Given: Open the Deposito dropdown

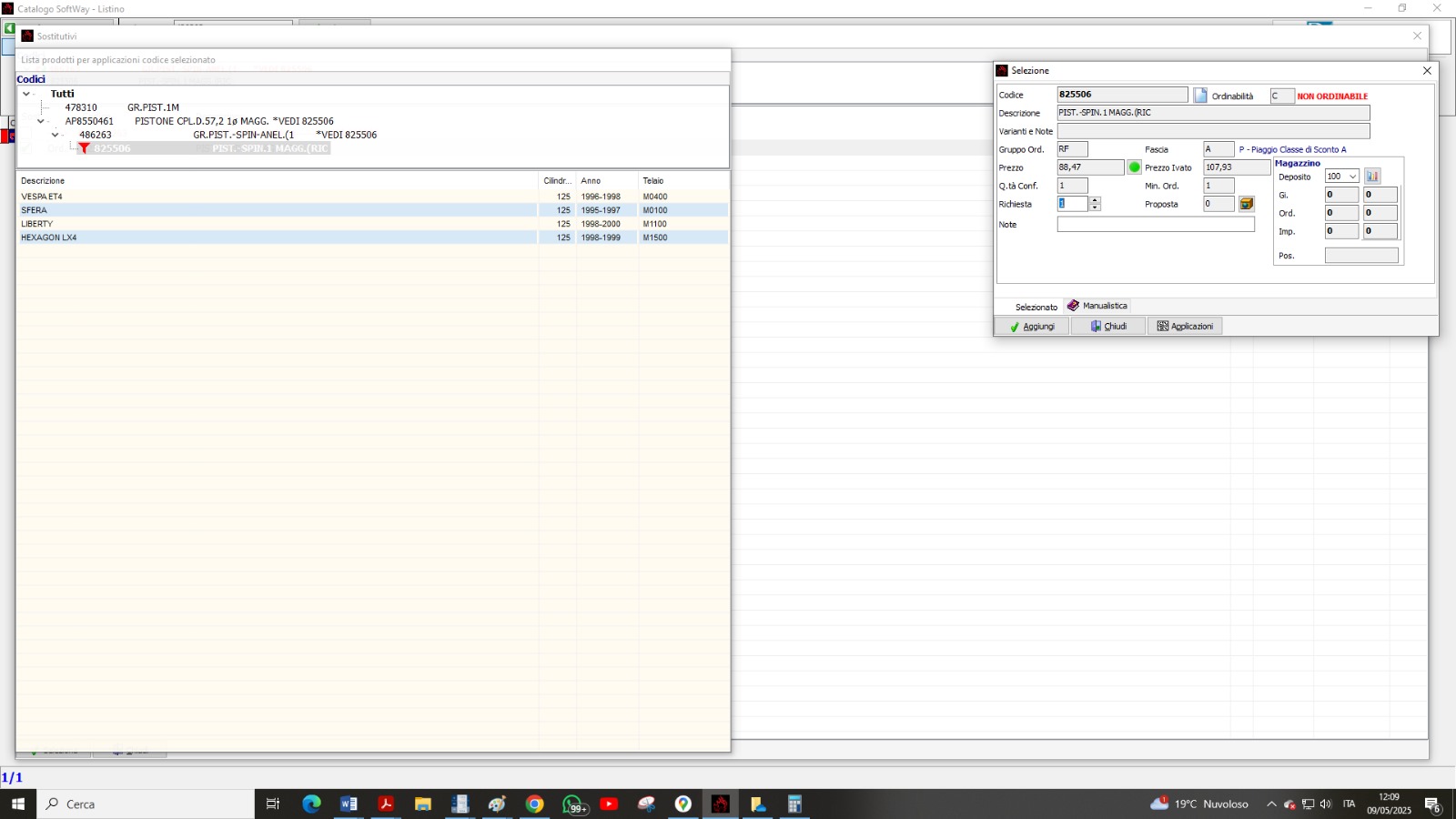Looking at the screenshot, I should (x=1352, y=177).
